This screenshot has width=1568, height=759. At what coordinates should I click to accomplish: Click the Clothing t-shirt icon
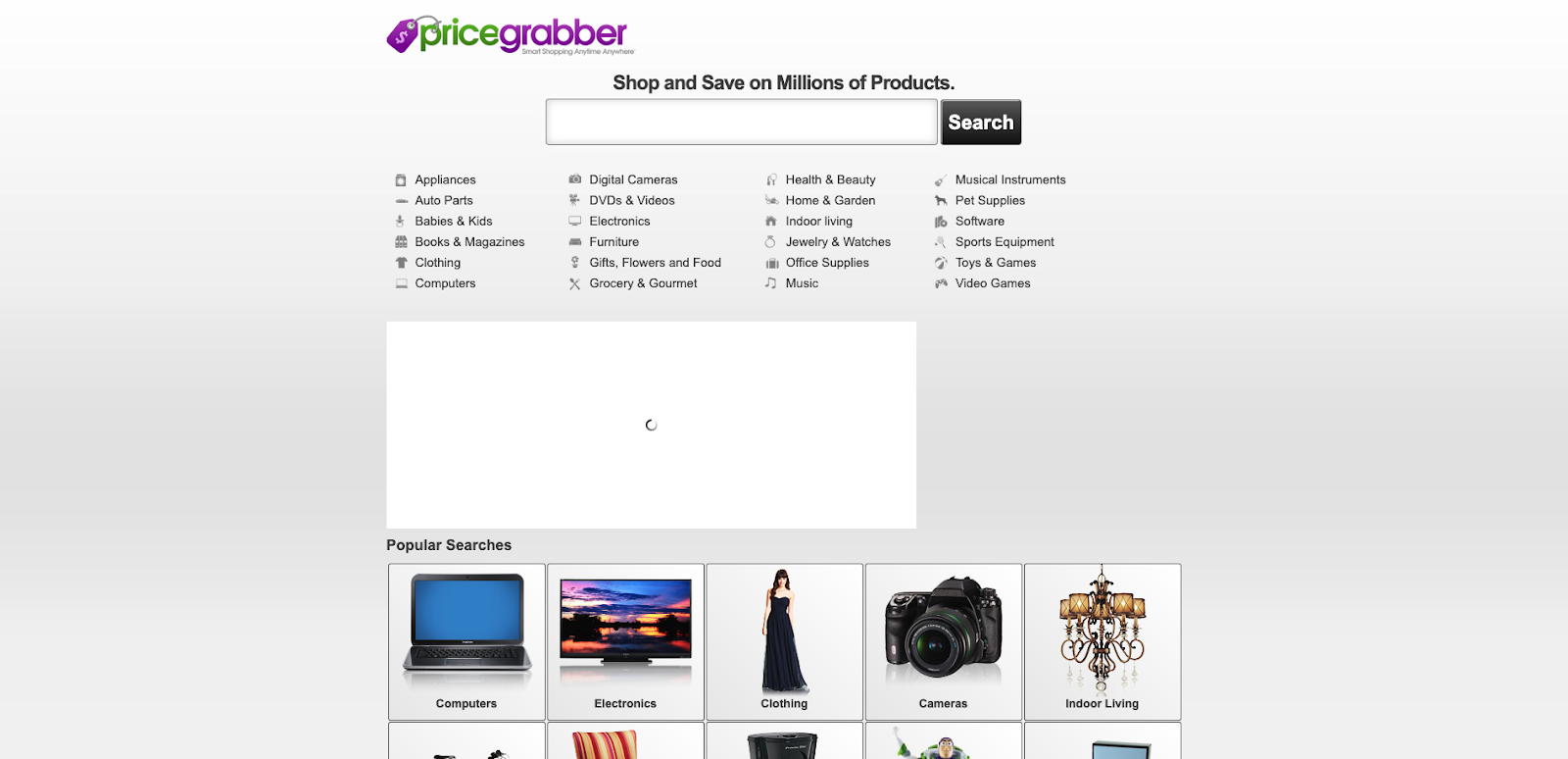401,263
